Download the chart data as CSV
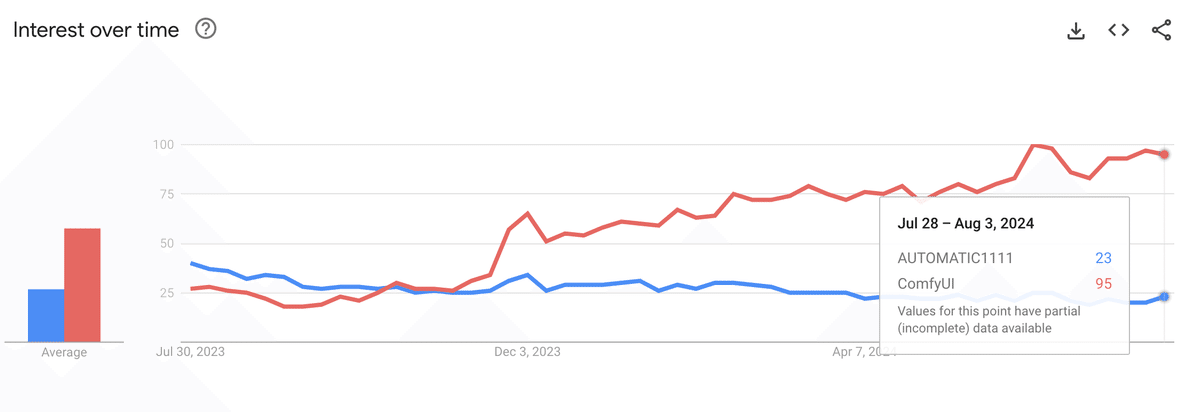The height and width of the screenshot is (412, 1200). pos(1076,30)
